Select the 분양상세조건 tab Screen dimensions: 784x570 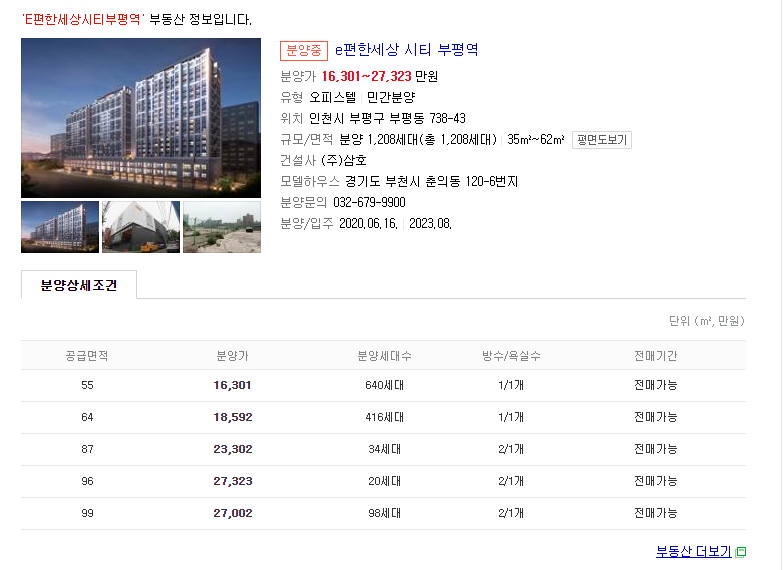[x=78, y=285]
